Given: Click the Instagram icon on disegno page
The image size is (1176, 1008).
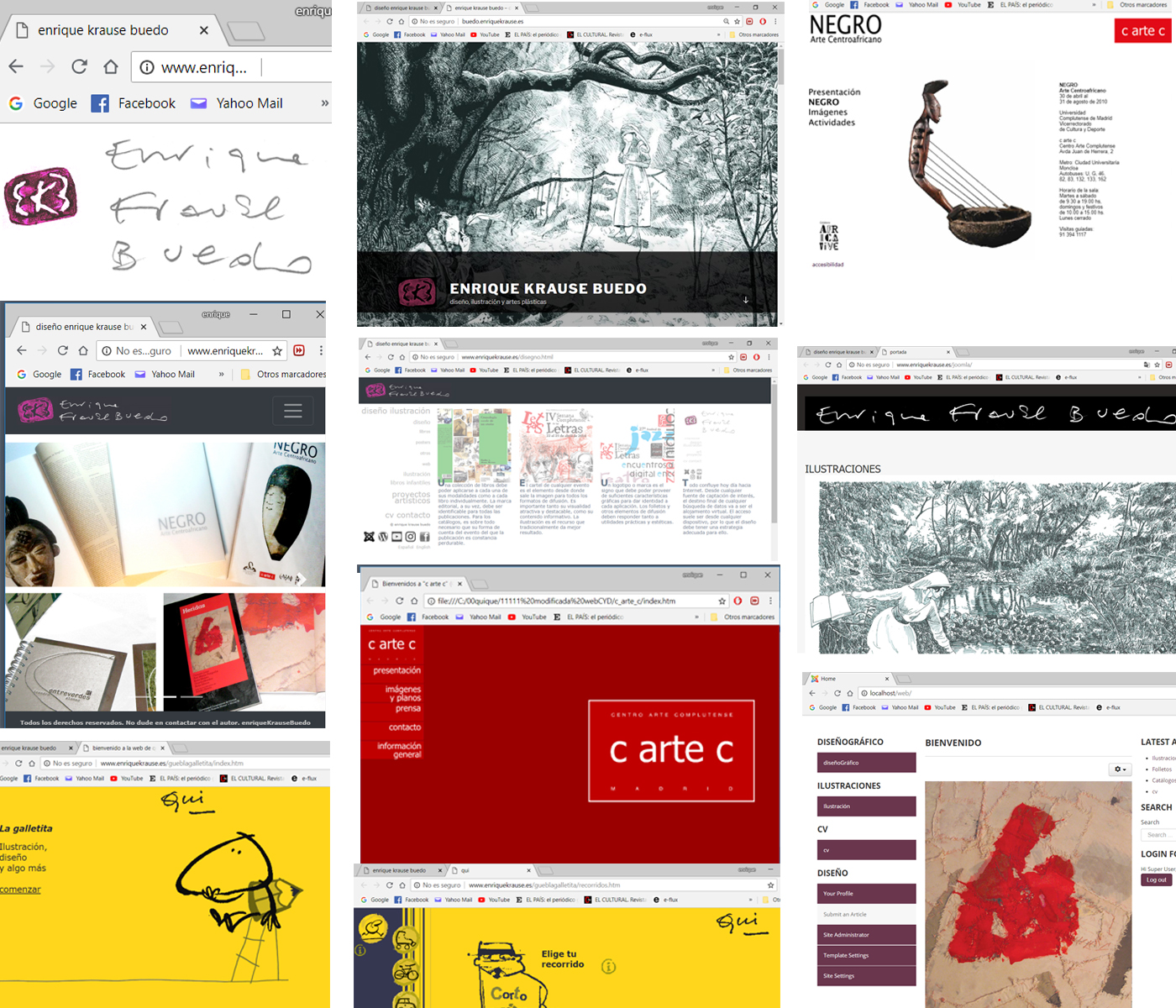Looking at the screenshot, I should [x=411, y=537].
